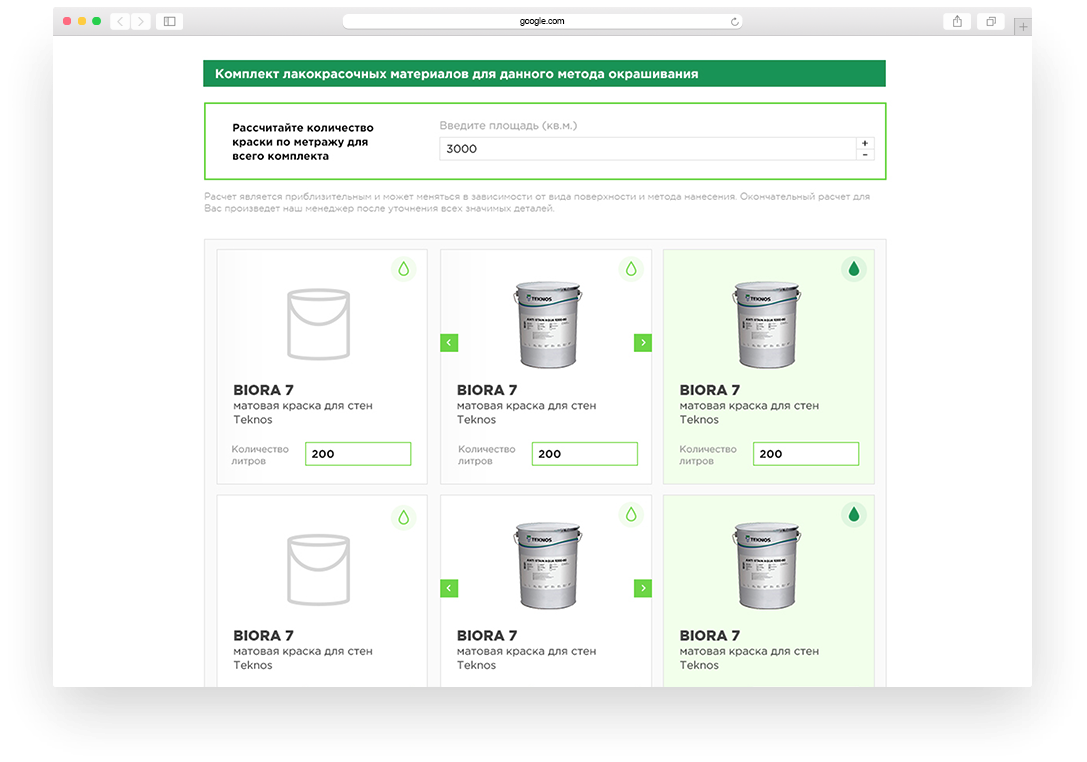The width and height of the screenshot is (1087, 762).
Task: Edit the liters field on the top-row highlighted card
Action: click(806, 454)
